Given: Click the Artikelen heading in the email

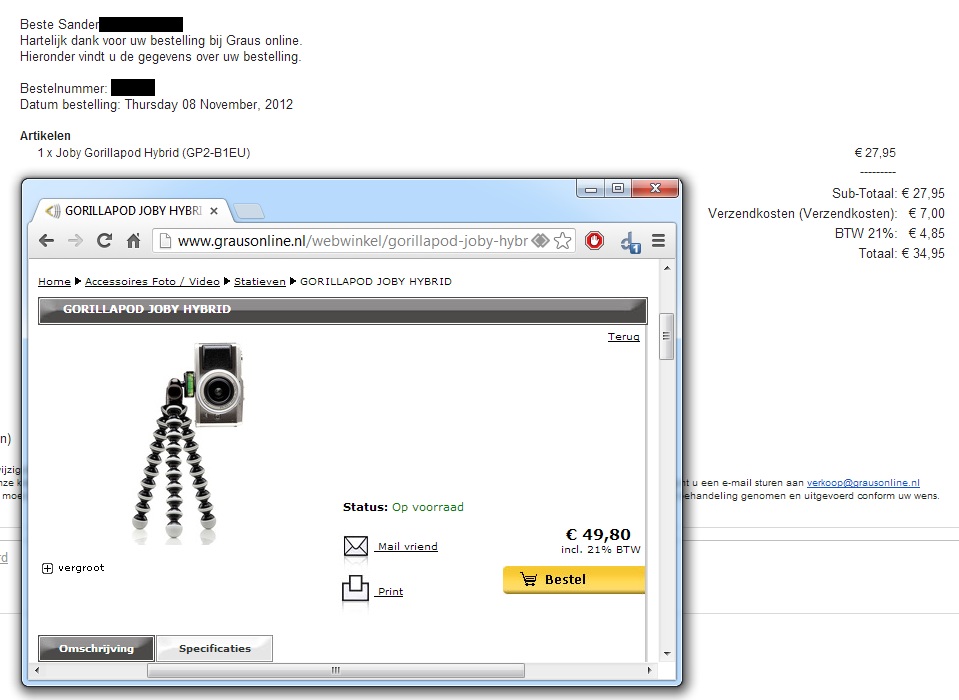Looking at the screenshot, I should coord(45,136).
